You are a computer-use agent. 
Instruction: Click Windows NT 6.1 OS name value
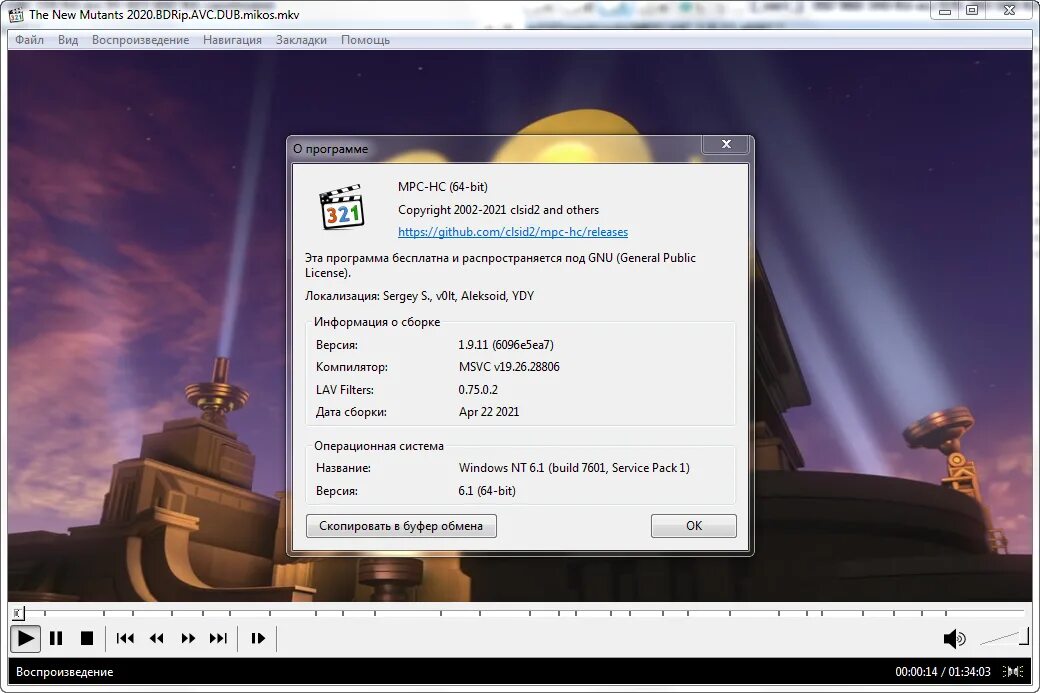[x=574, y=468]
